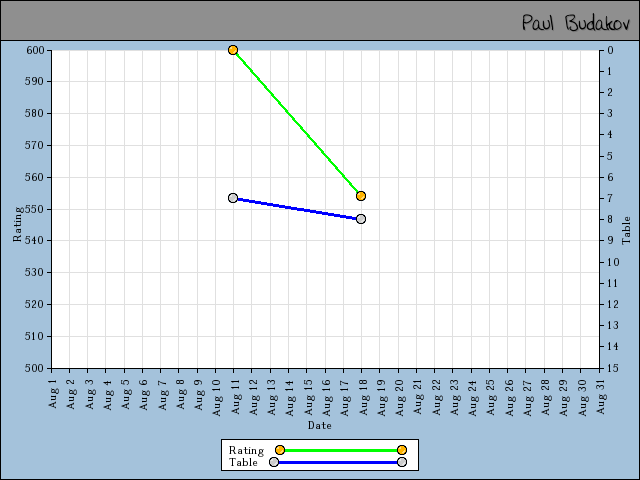Image resolution: width=640 pixels, height=480 pixels.
Task: Click the Date x-axis title
Action: [x=319, y=425]
